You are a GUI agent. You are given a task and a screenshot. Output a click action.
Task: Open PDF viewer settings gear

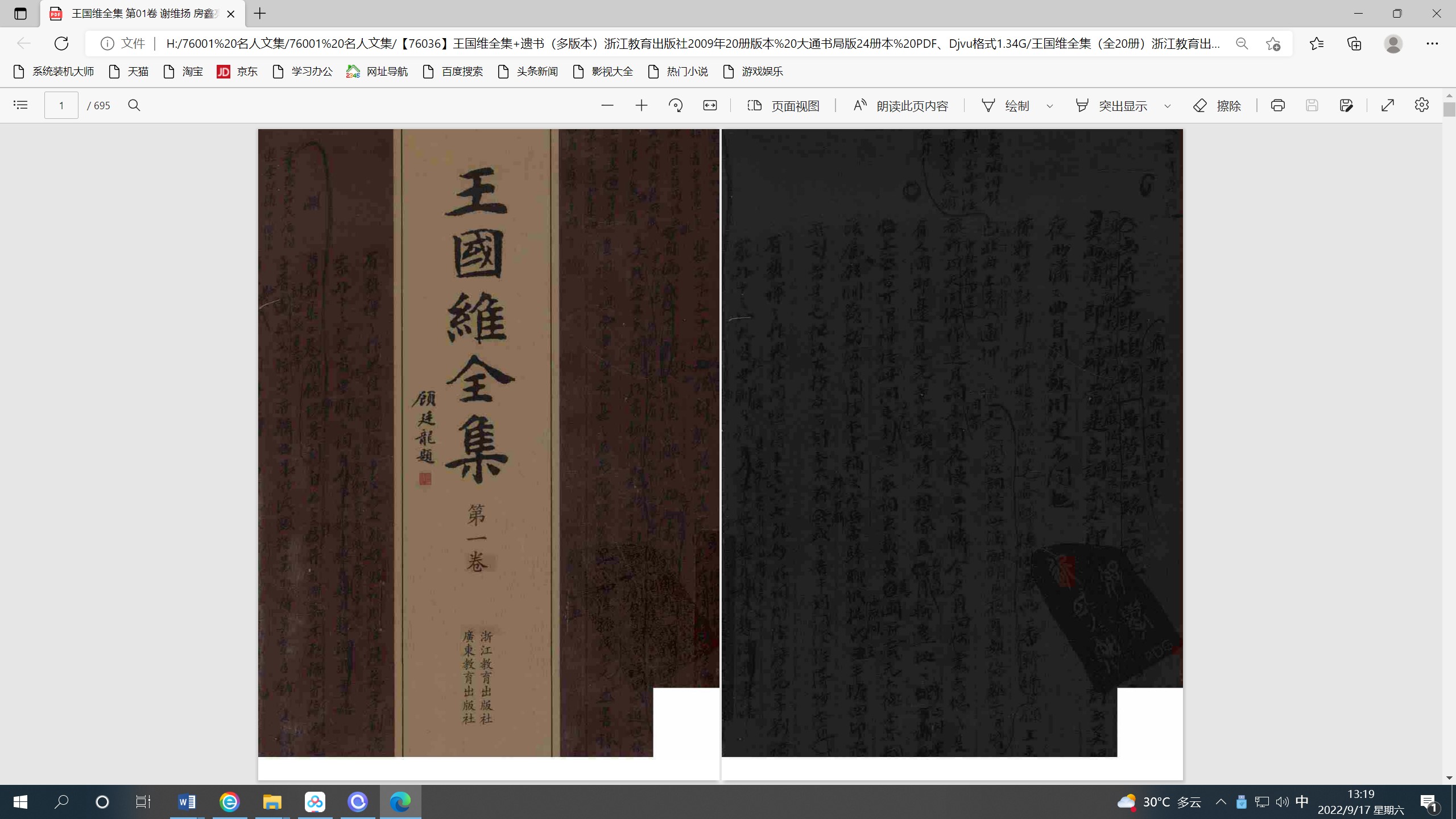1421,105
